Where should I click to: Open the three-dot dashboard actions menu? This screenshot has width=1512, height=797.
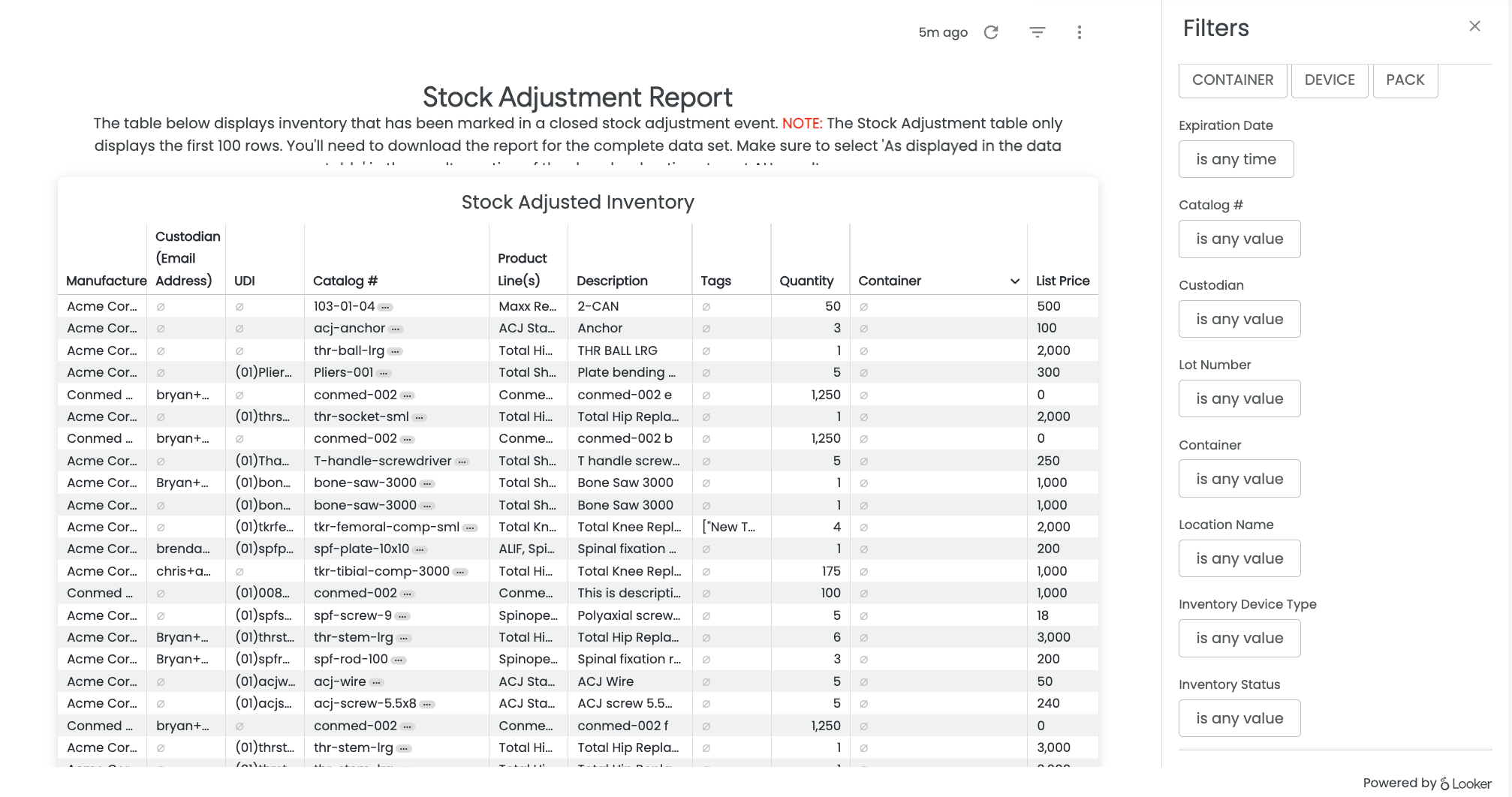point(1079,32)
